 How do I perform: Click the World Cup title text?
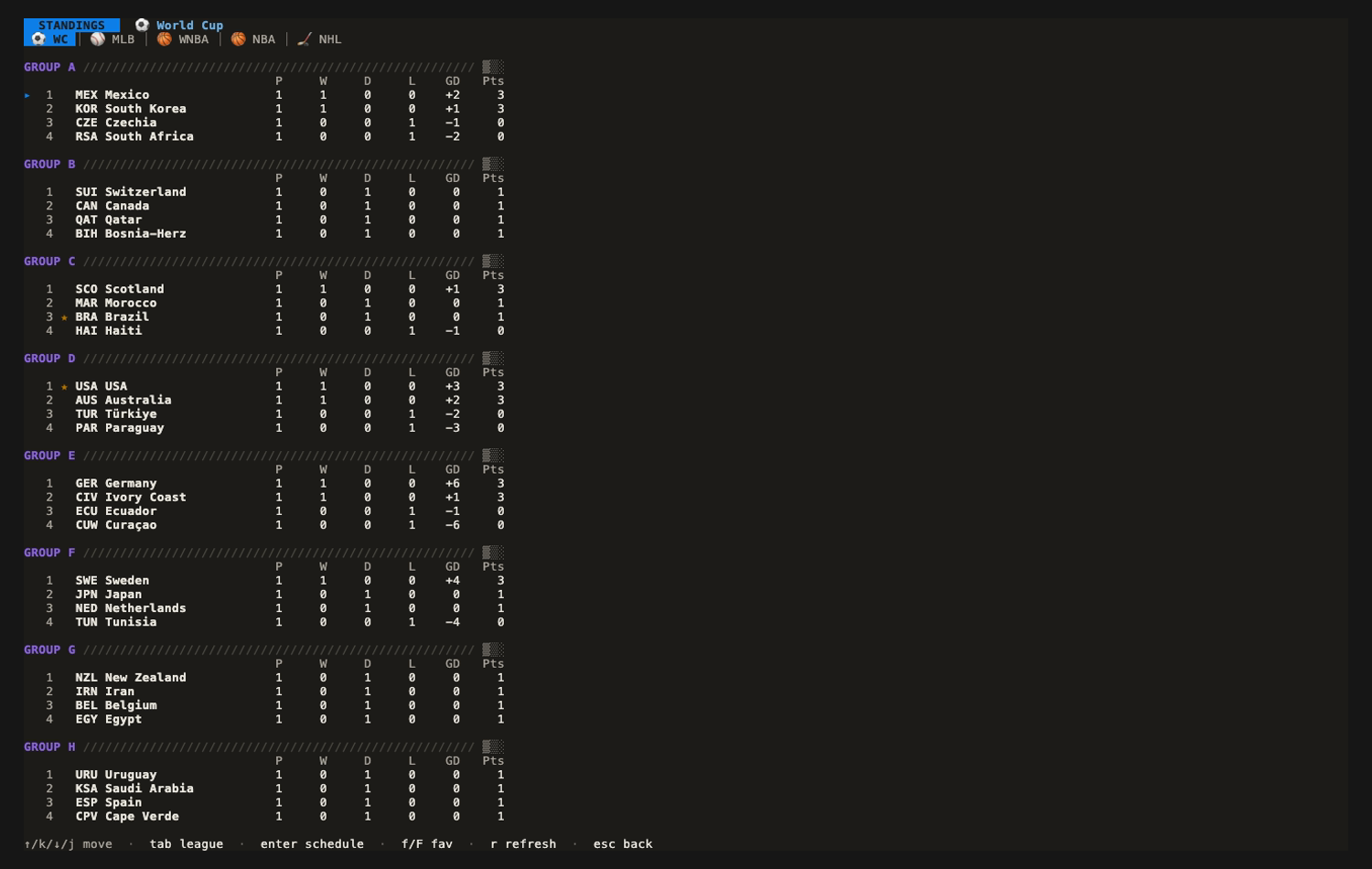tap(189, 26)
